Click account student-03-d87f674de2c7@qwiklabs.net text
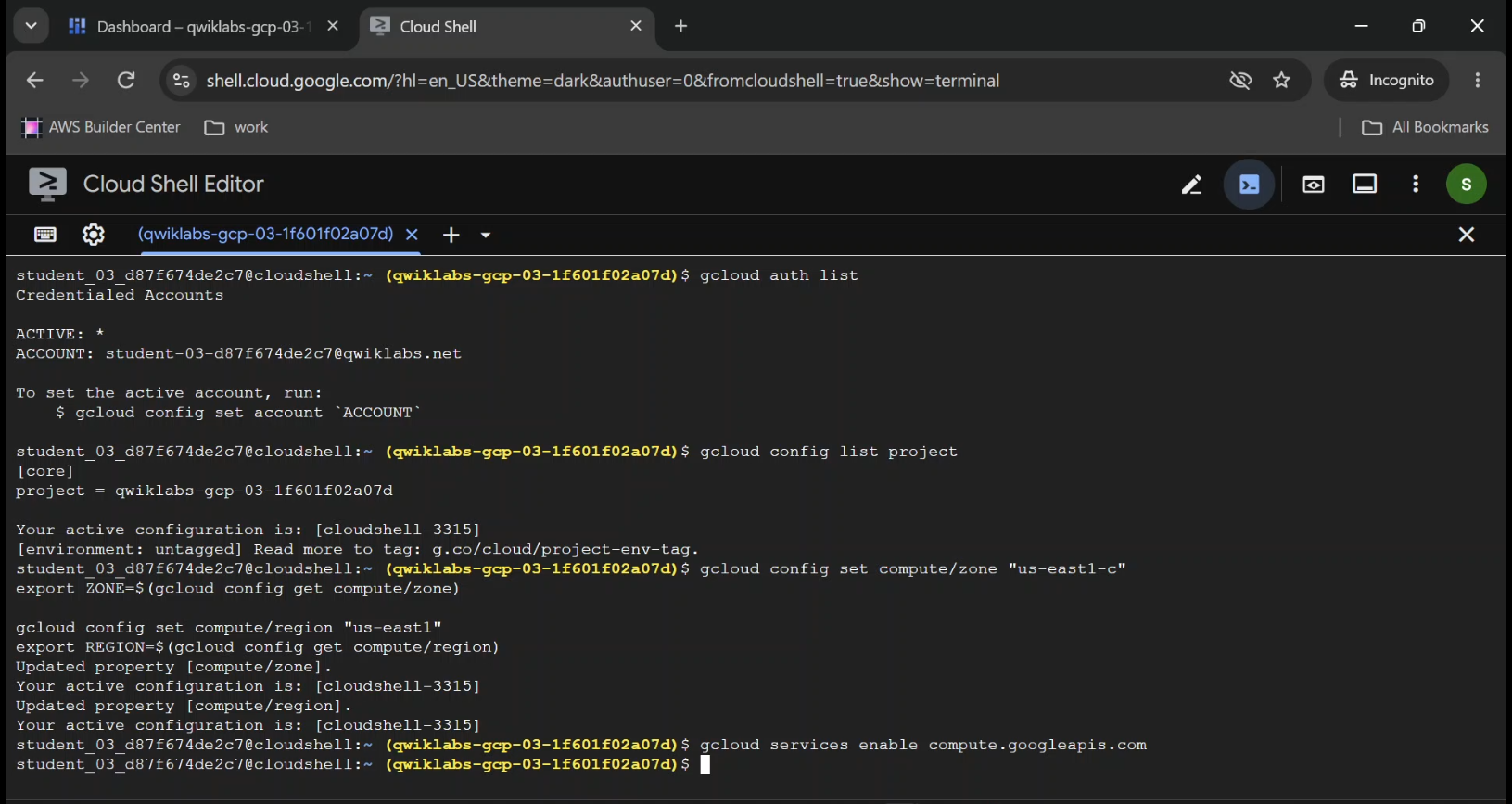Screen dimensions: 1512x804 [x=284, y=353]
